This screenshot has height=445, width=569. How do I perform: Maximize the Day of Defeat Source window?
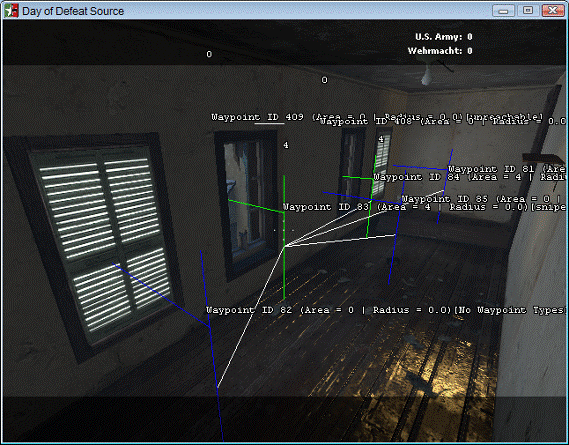[528, 11]
